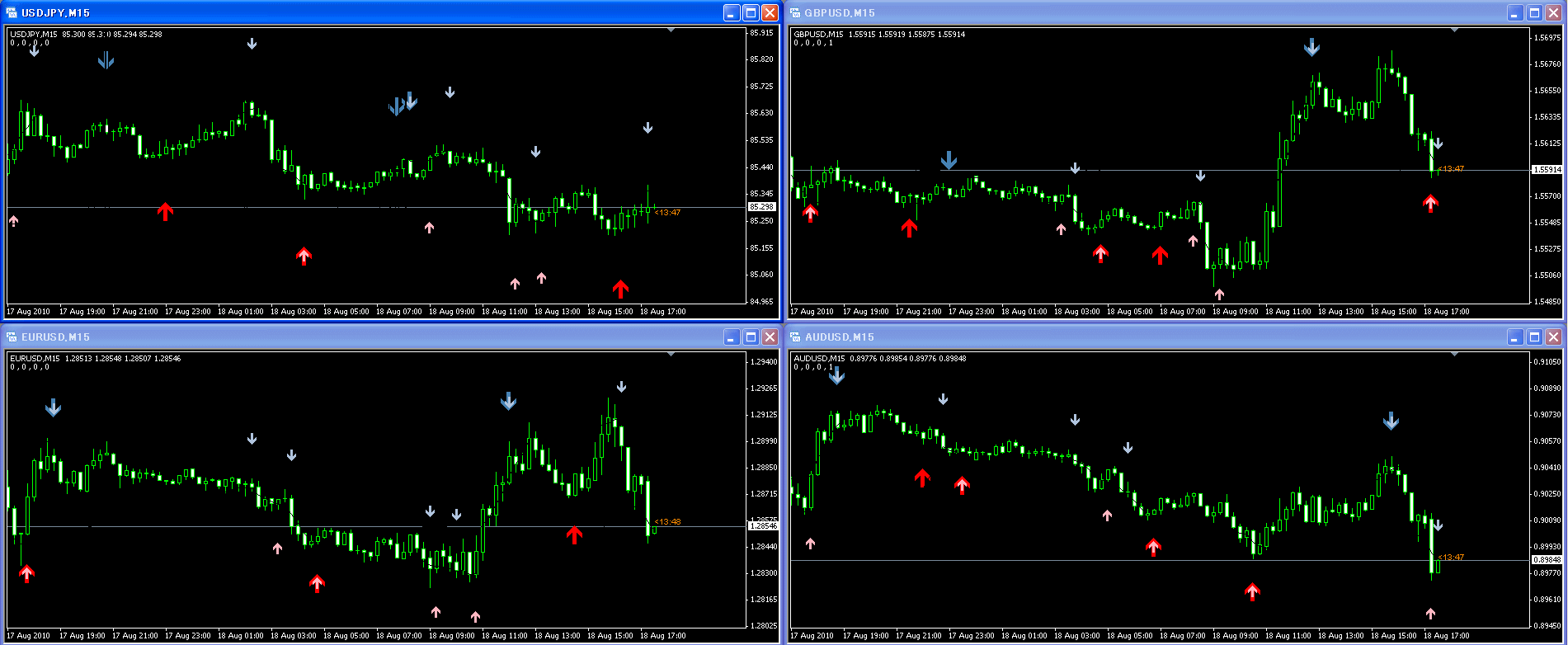
Task: Minimize the EURUSD,M15 chart window
Action: click(732, 337)
